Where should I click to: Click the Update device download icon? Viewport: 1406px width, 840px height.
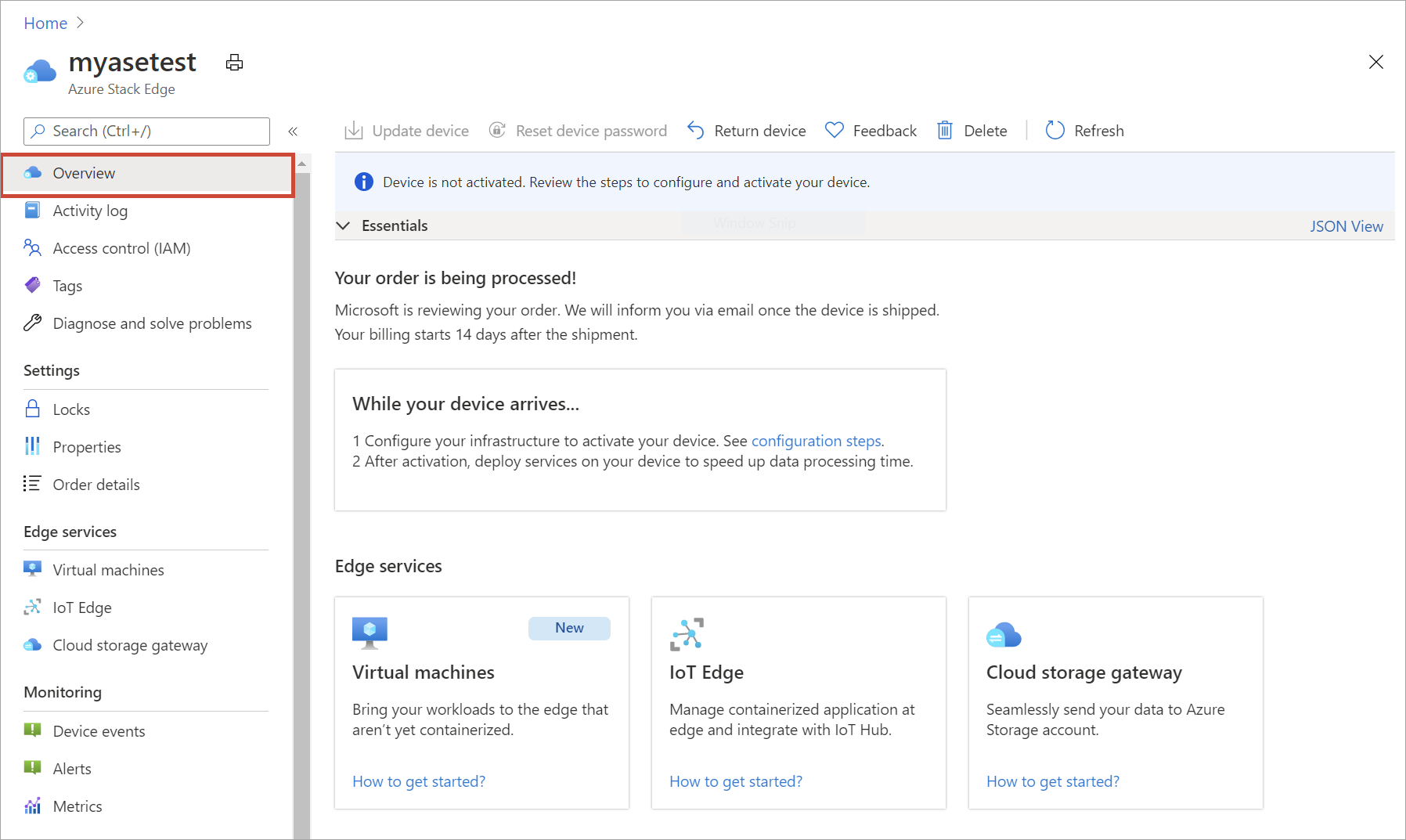354,130
